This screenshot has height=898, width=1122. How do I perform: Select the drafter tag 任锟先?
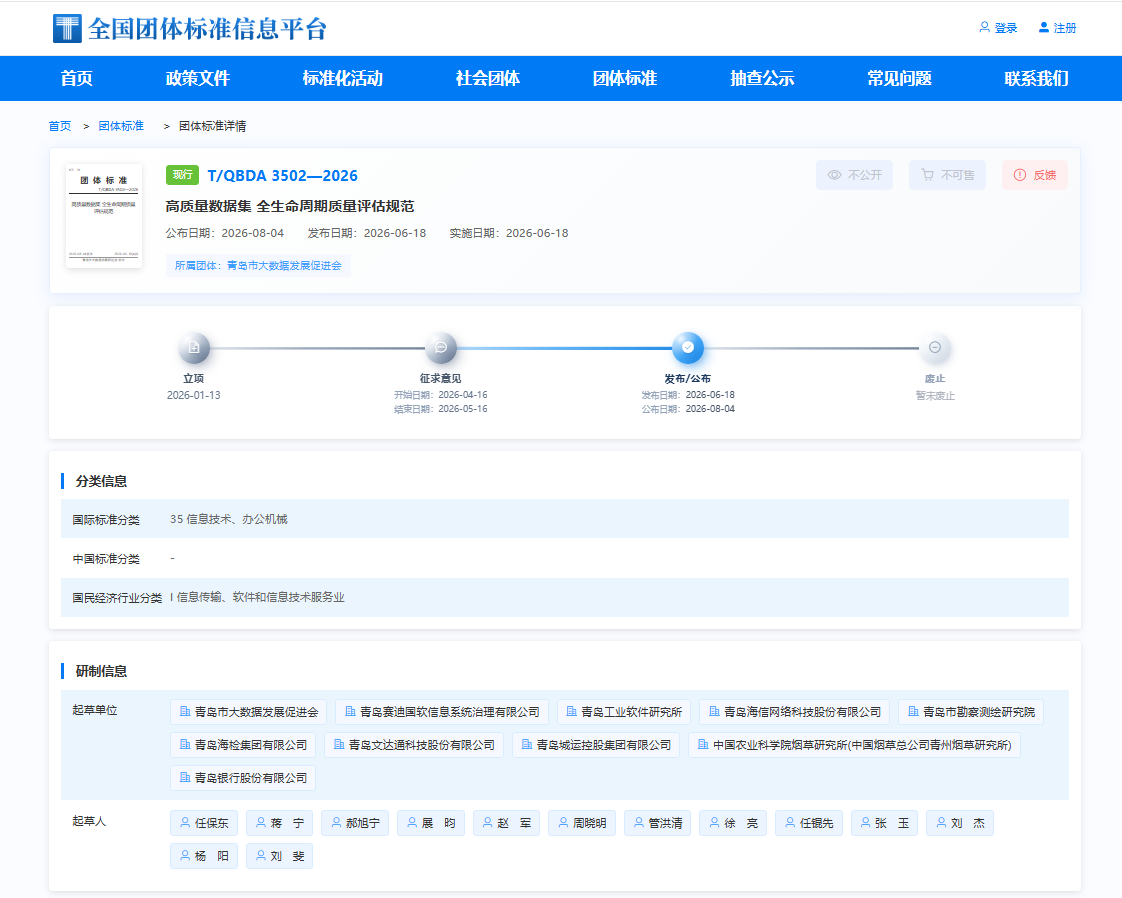point(809,823)
